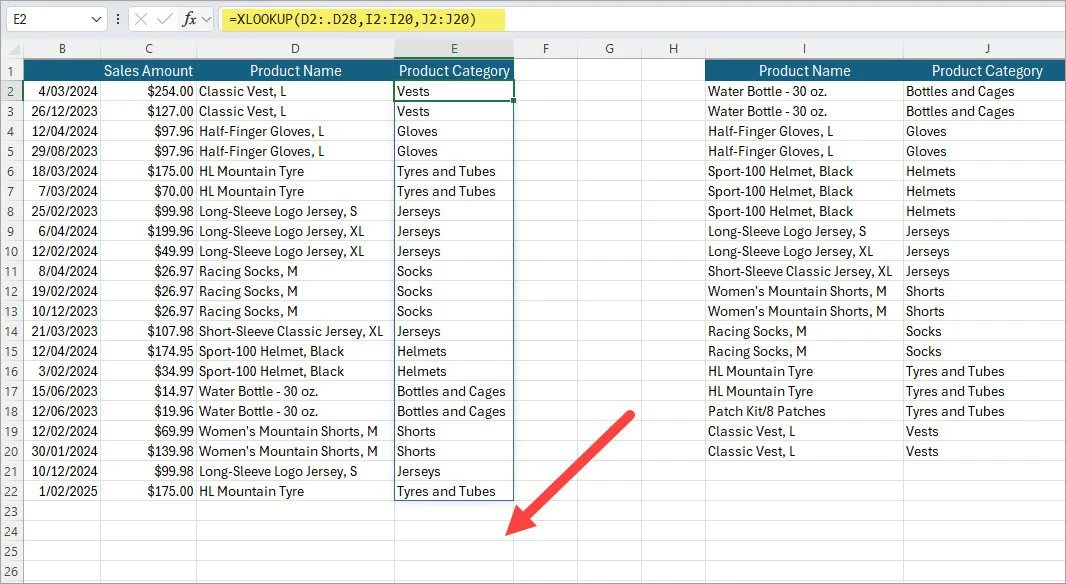Select column E header
Viewport: 1066px width, 584px height.
pyautogui.click(x=454, y=48)
